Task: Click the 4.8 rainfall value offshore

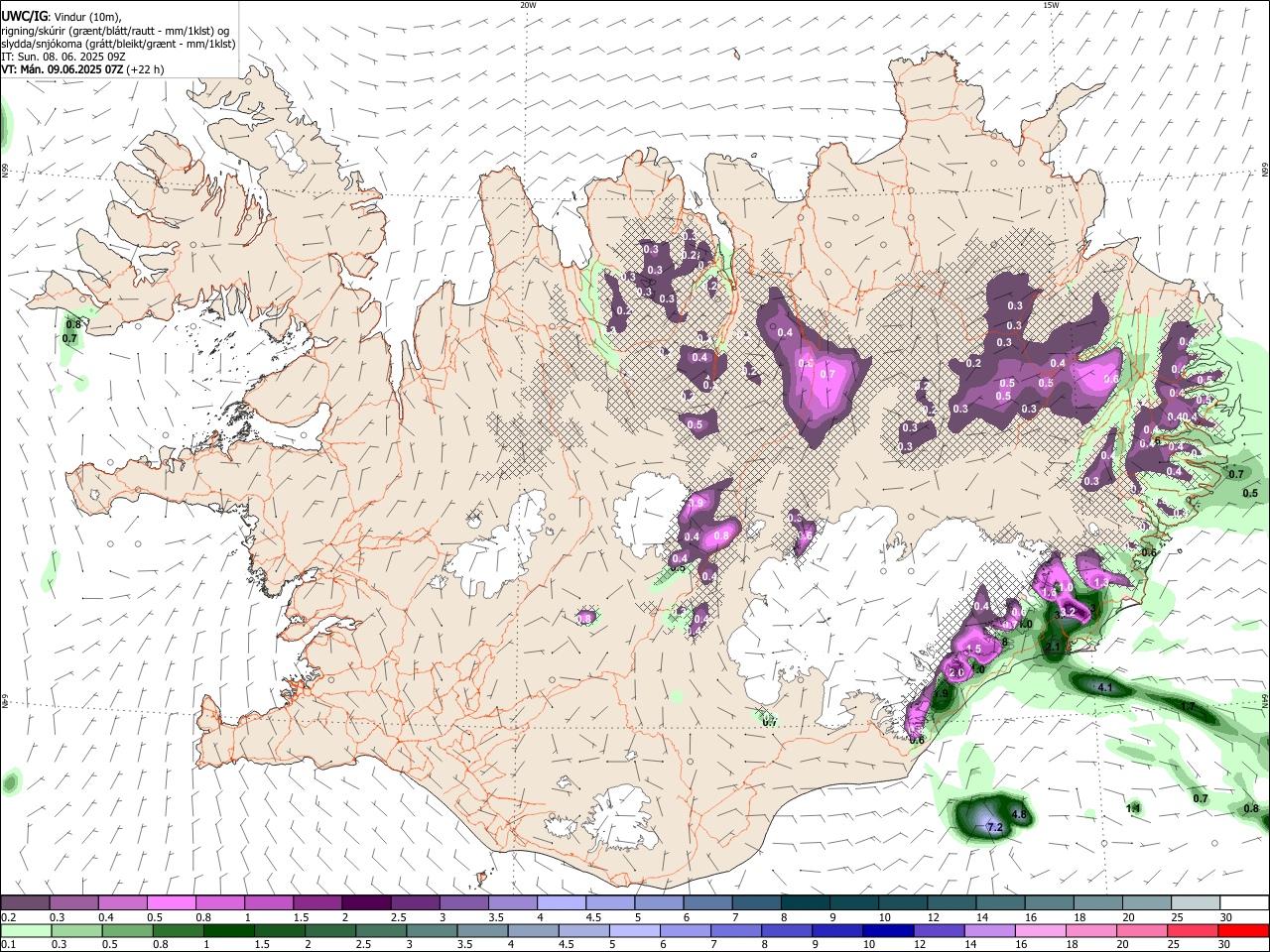Action: [1018, 815]
